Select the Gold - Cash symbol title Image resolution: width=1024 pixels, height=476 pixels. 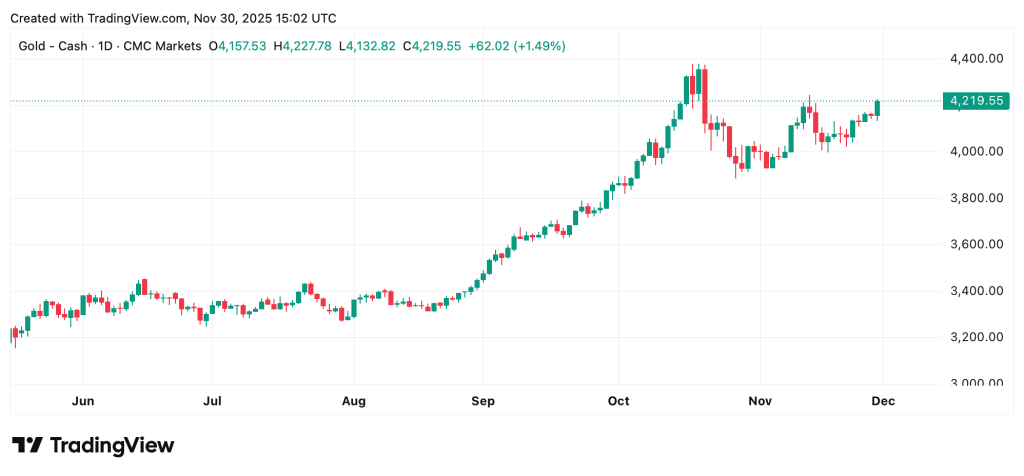(x=109, y=46)
